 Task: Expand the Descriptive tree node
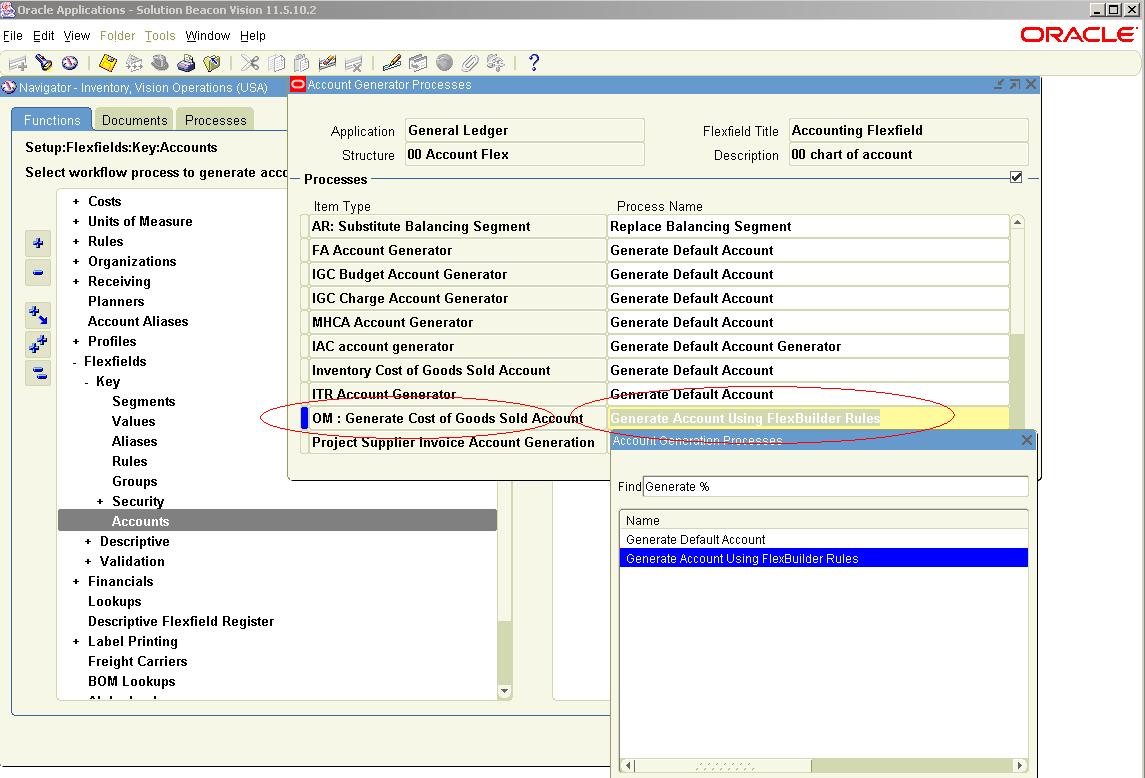(x=88, y=541)
